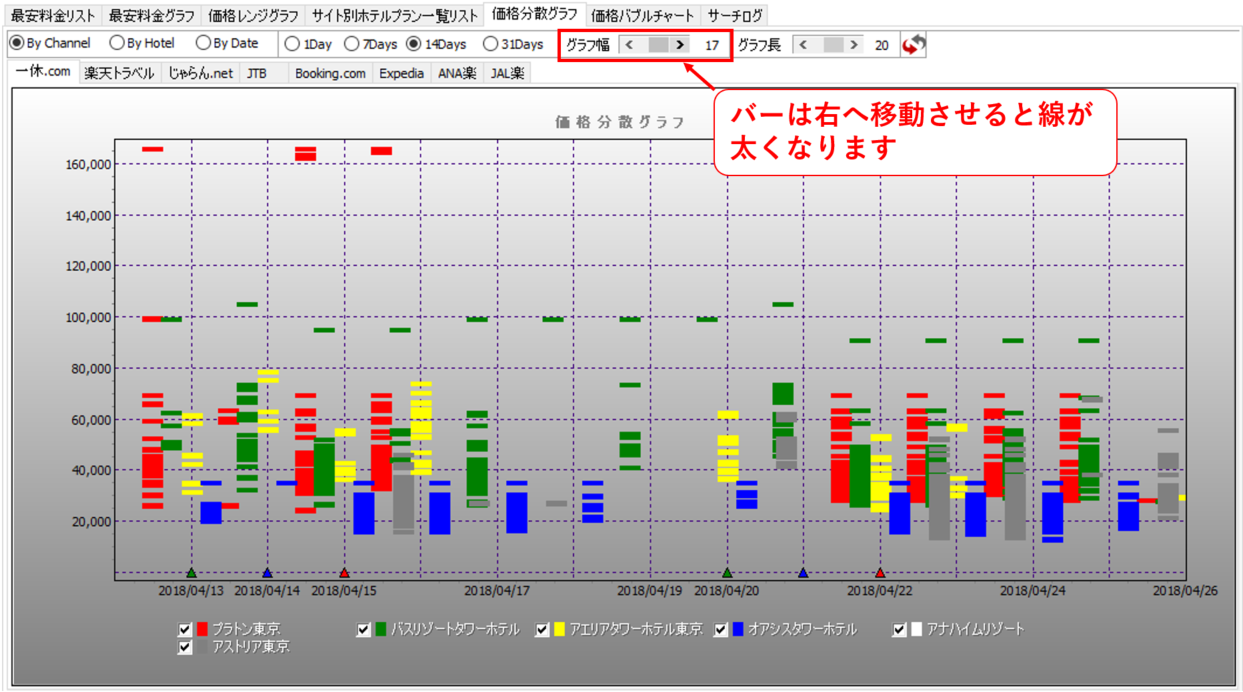Click the red triangle marker at 2018/04/22
The width and height of the screenshot is (1243, 692).
pyautogui.click(x=880, y=573)
